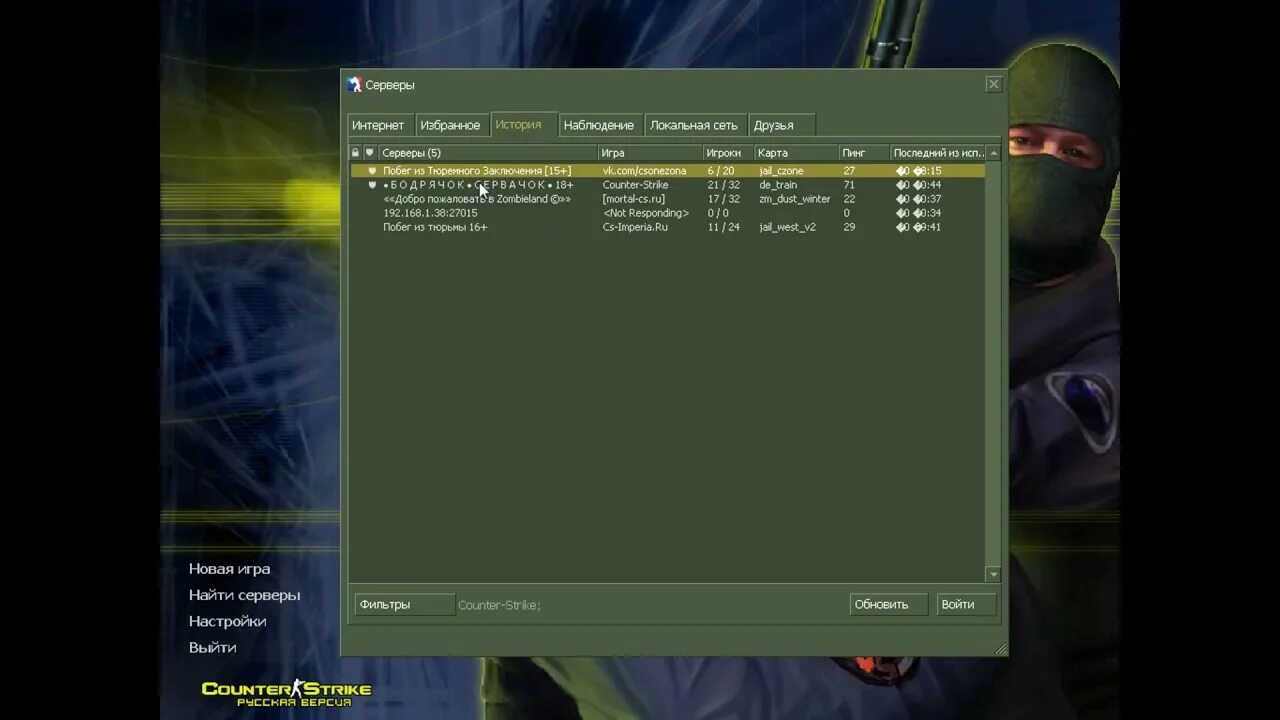Click game cell [mortal-cs.ru]

(x=633, y=199)
